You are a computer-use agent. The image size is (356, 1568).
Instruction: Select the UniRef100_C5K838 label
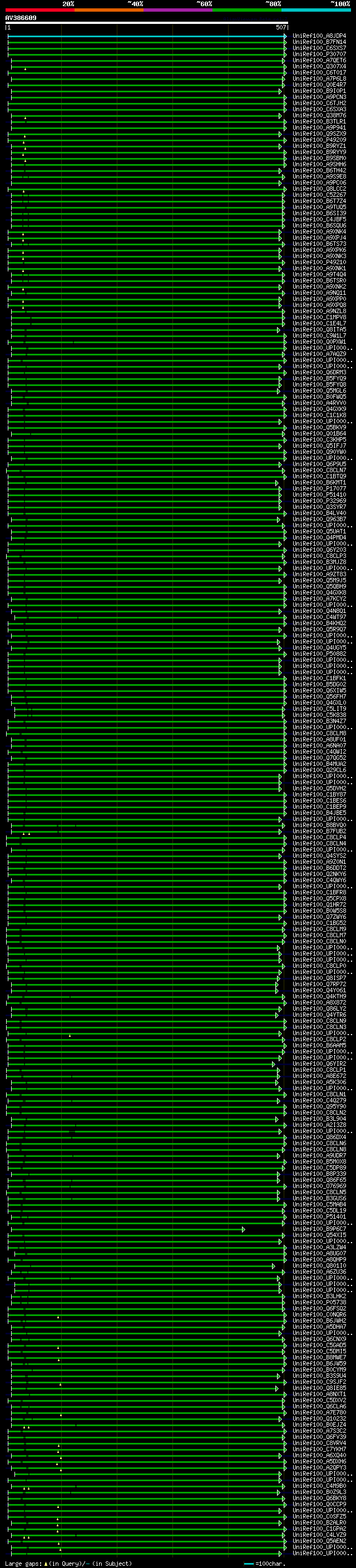tap(319, 715)
